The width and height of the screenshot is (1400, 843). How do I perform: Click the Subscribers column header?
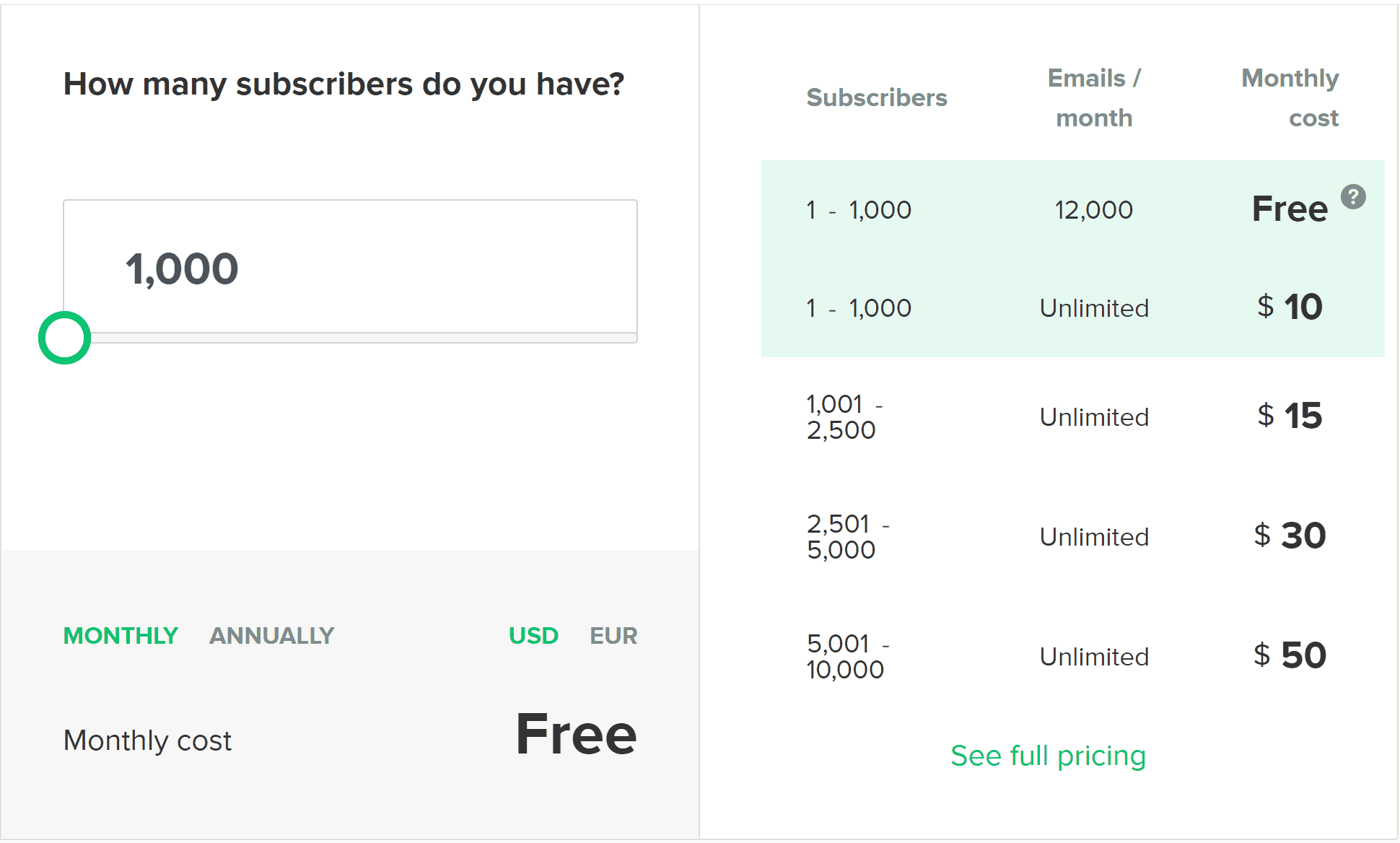click(x=876, y=97)
